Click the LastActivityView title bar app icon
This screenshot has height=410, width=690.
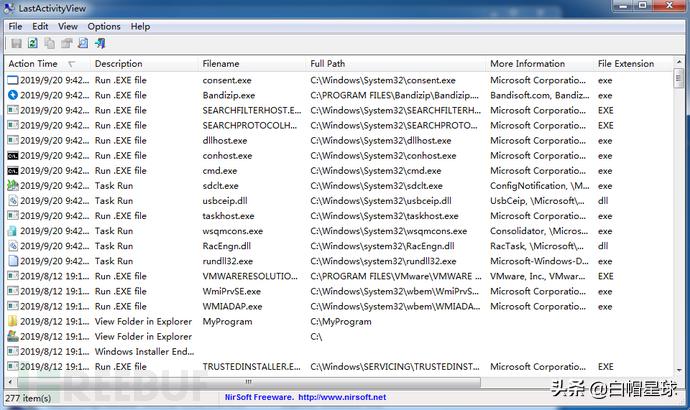coord(9,7)
